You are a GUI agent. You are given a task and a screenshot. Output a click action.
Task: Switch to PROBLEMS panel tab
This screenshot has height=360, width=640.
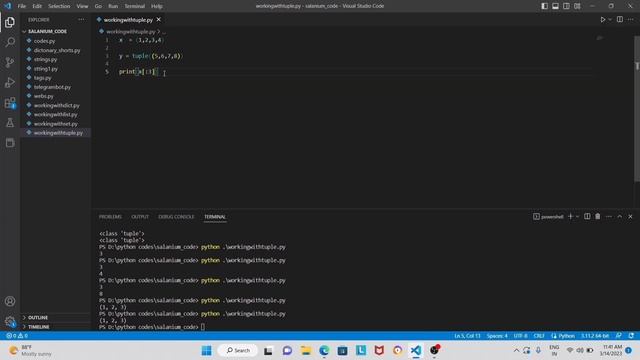(110, 217)
